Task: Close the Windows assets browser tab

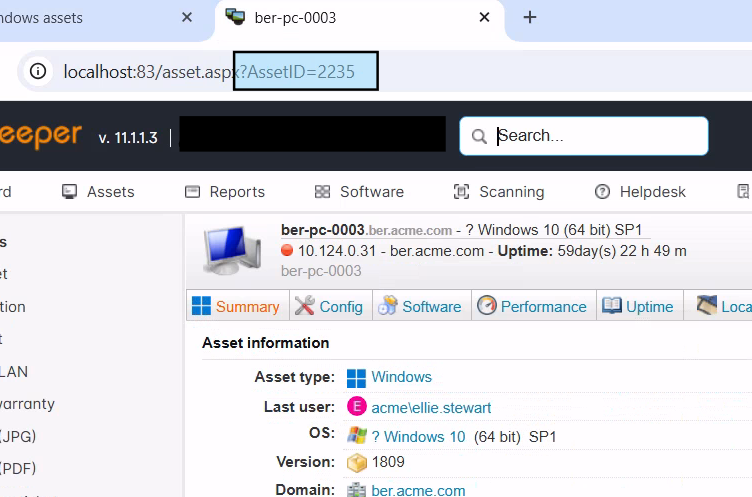Action: pos(187,18)
